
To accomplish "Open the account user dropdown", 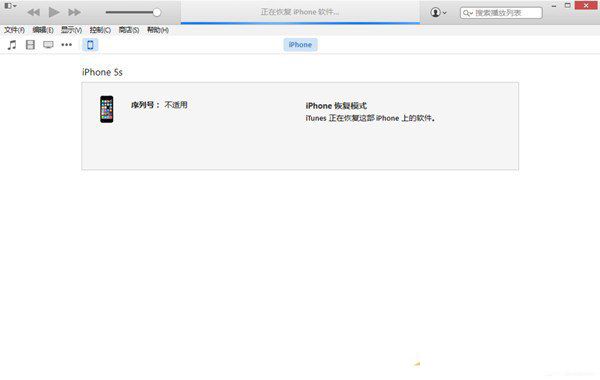I will 439,12.
